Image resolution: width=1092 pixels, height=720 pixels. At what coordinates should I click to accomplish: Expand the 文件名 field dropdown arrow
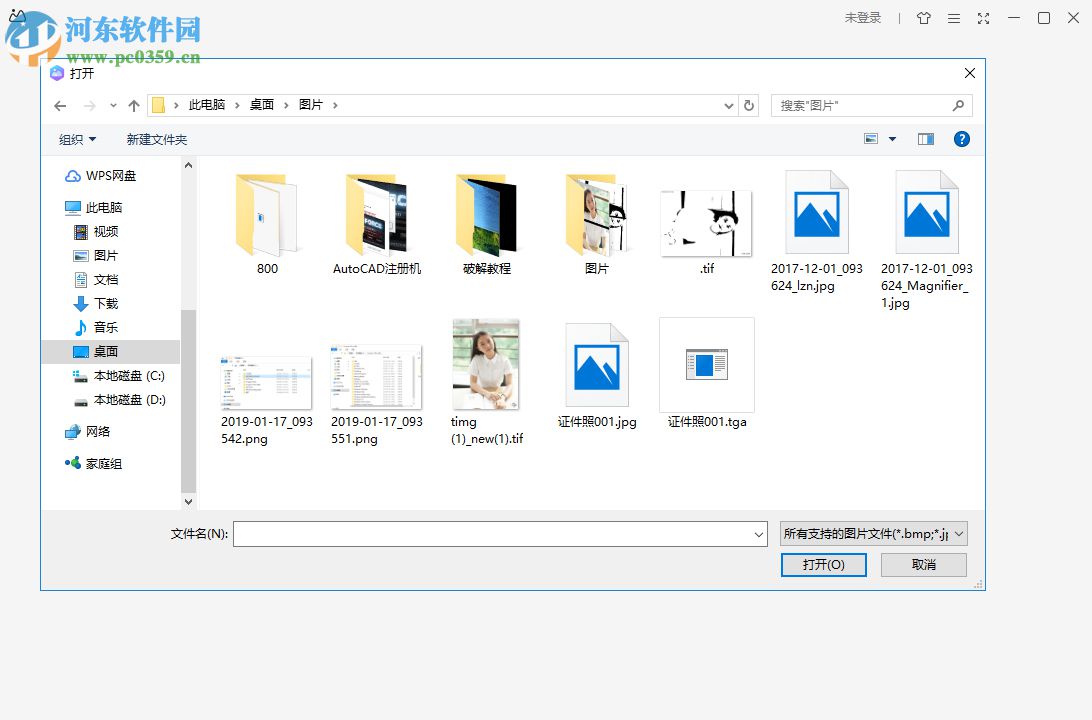(x=758, y=533)
